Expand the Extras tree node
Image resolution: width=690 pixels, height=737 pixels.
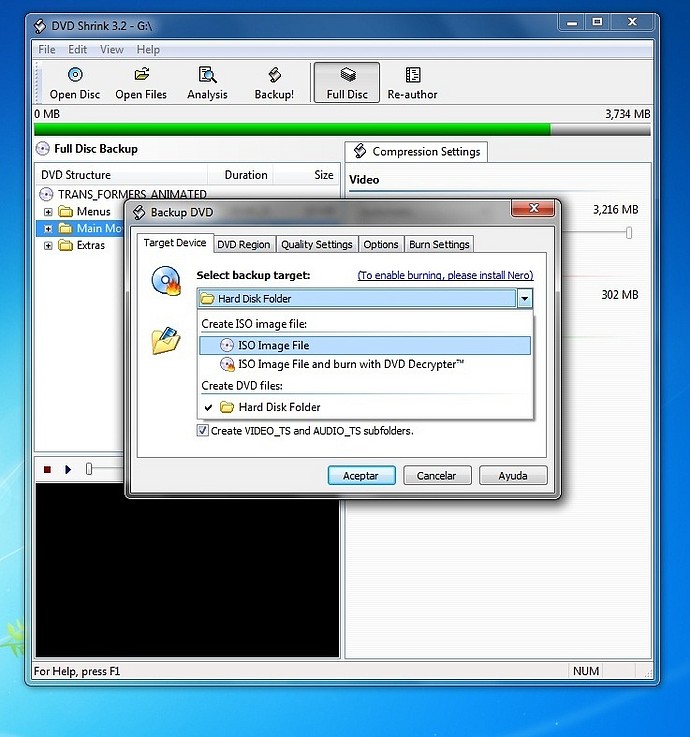point(48,246)
